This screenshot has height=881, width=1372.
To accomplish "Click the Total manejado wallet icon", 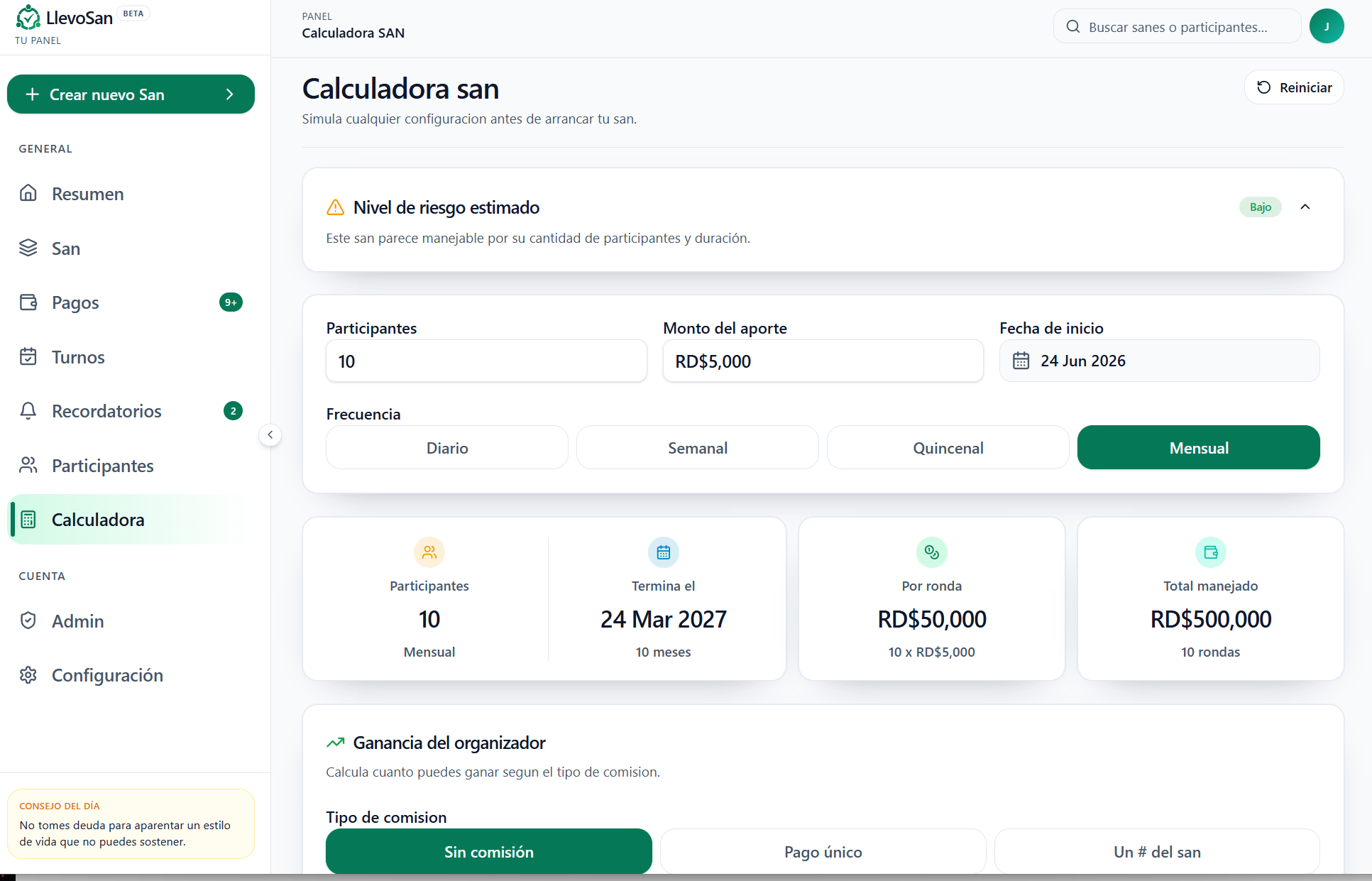I will 1211,552.
